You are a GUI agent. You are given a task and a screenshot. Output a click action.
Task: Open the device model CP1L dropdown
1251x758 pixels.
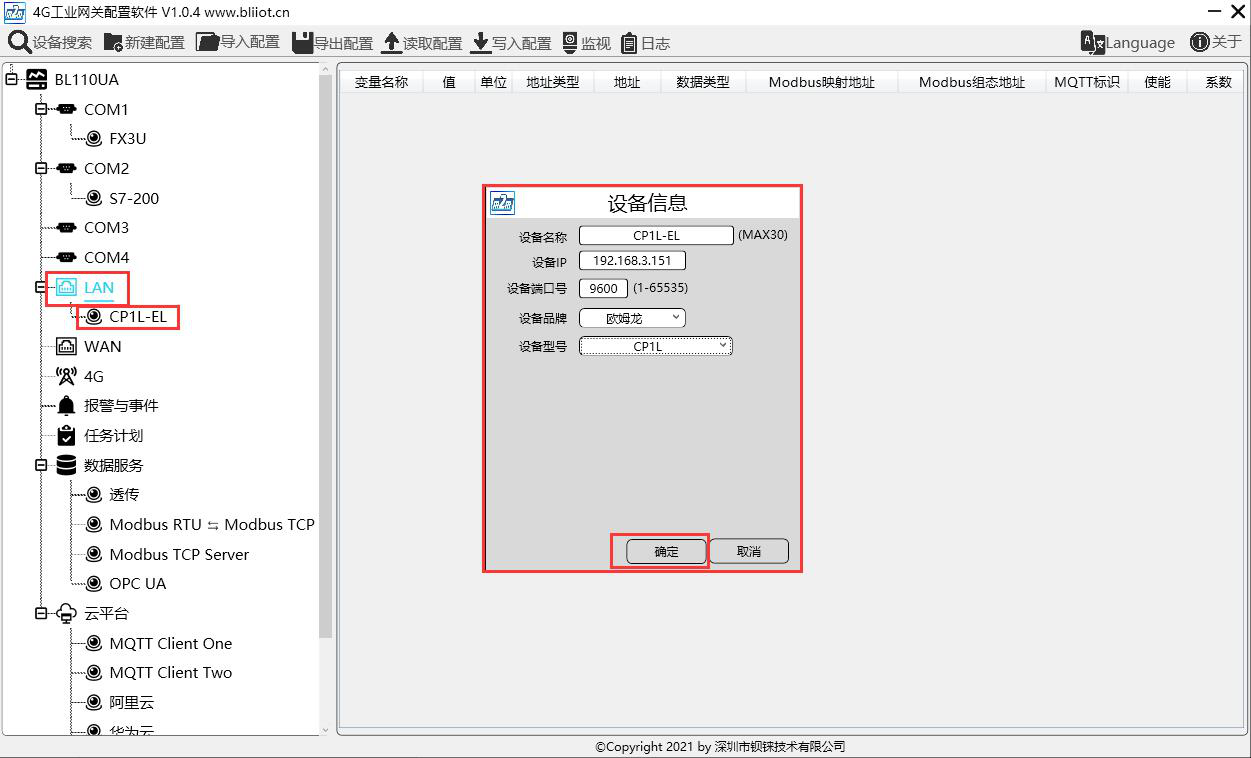coord(656,346)
